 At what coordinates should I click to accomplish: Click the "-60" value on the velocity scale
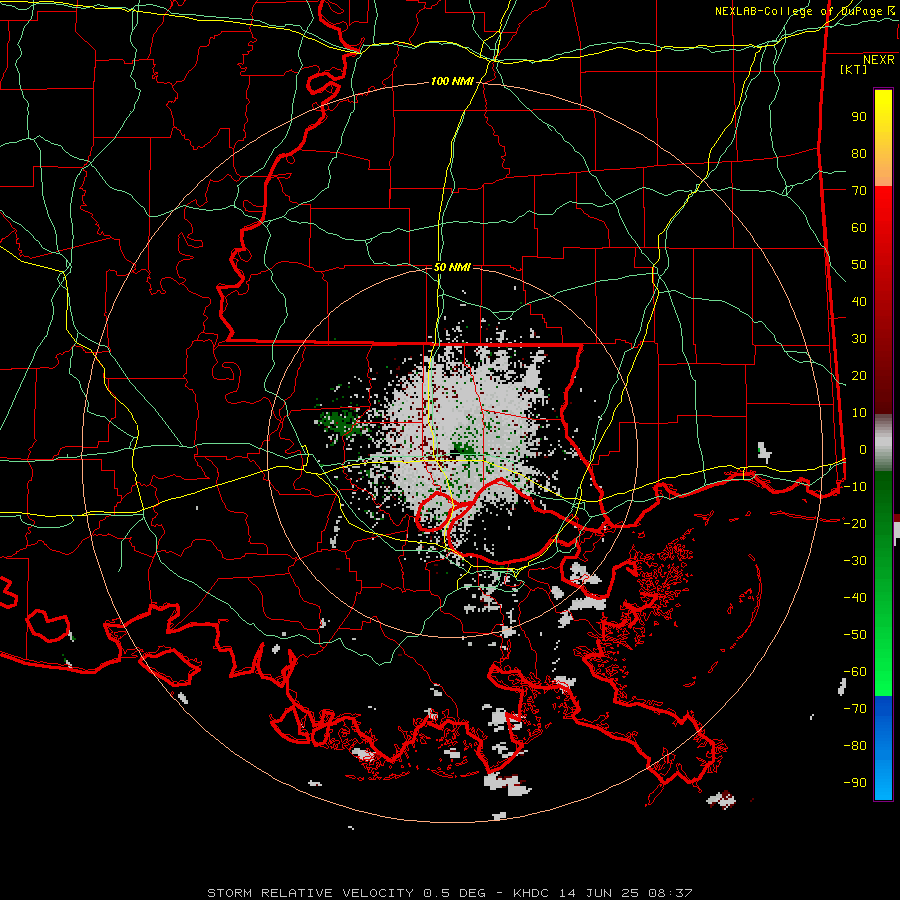point(855,672)
